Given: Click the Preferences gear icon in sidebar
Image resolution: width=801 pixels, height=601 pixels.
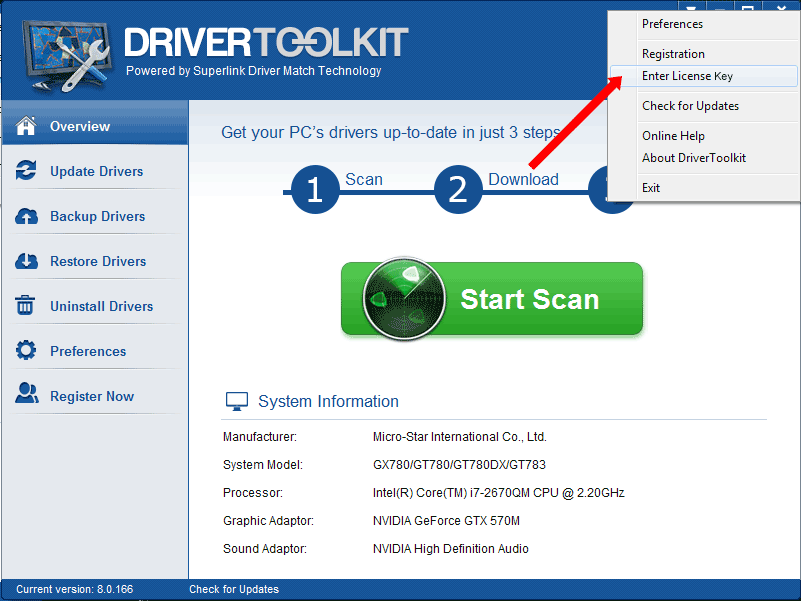Looking at the screenshot, I should [26, 350].
